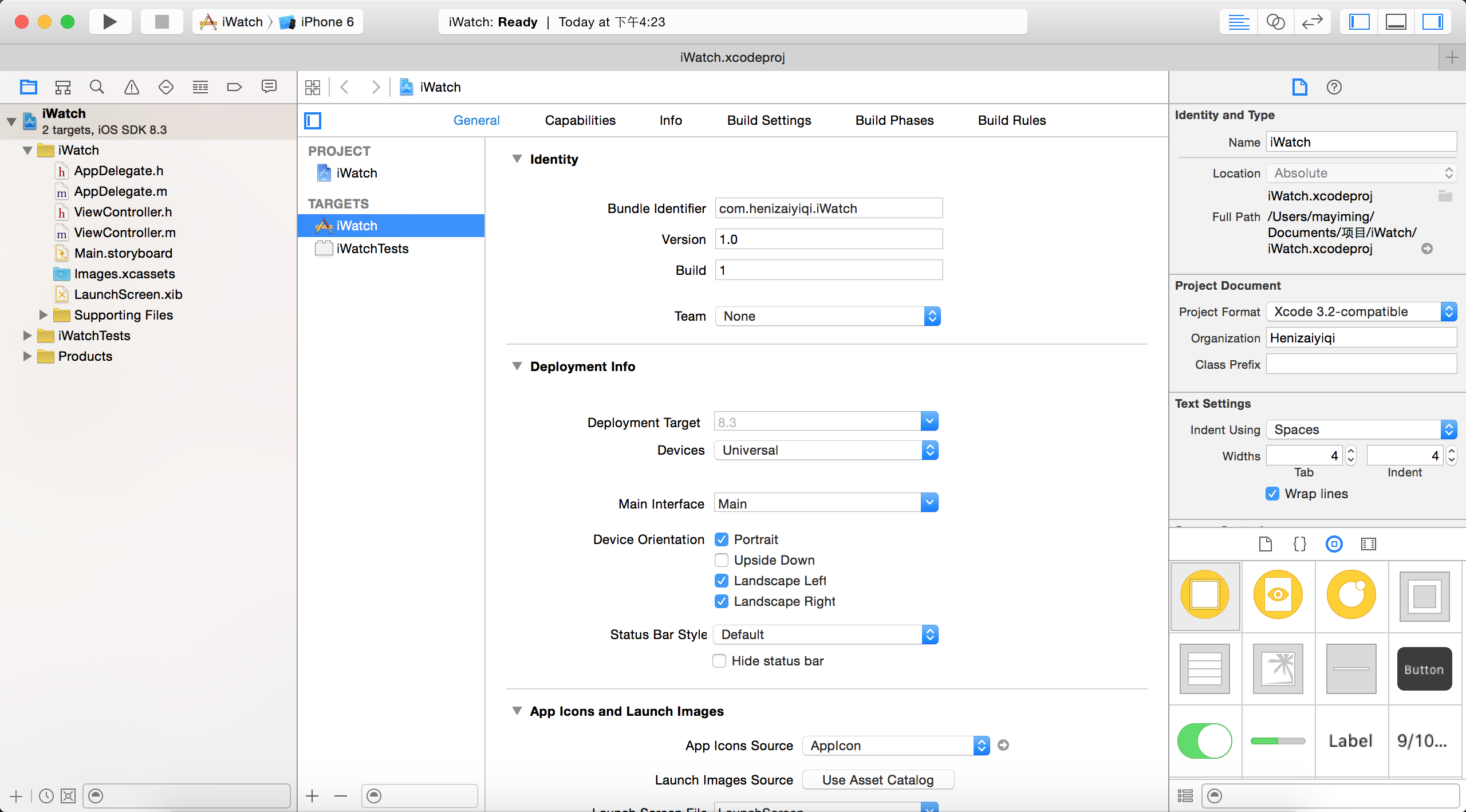Toggle Portrait orientation checkbox
Image resolution: width=1466 pixels, height=812 pixels.
point(722,539)
